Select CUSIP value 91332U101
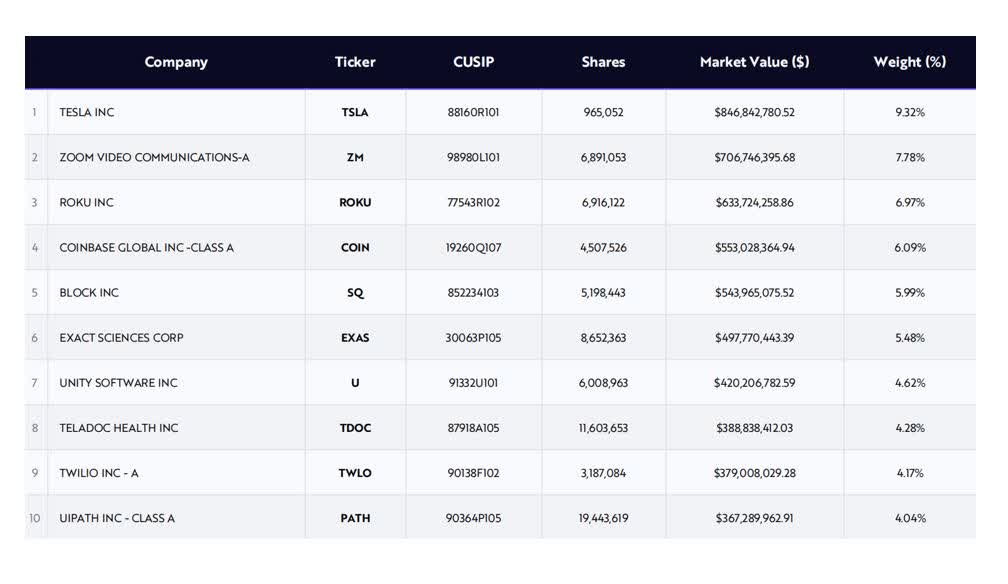This screenshot has height=584, width=1008. click(473, 383)
